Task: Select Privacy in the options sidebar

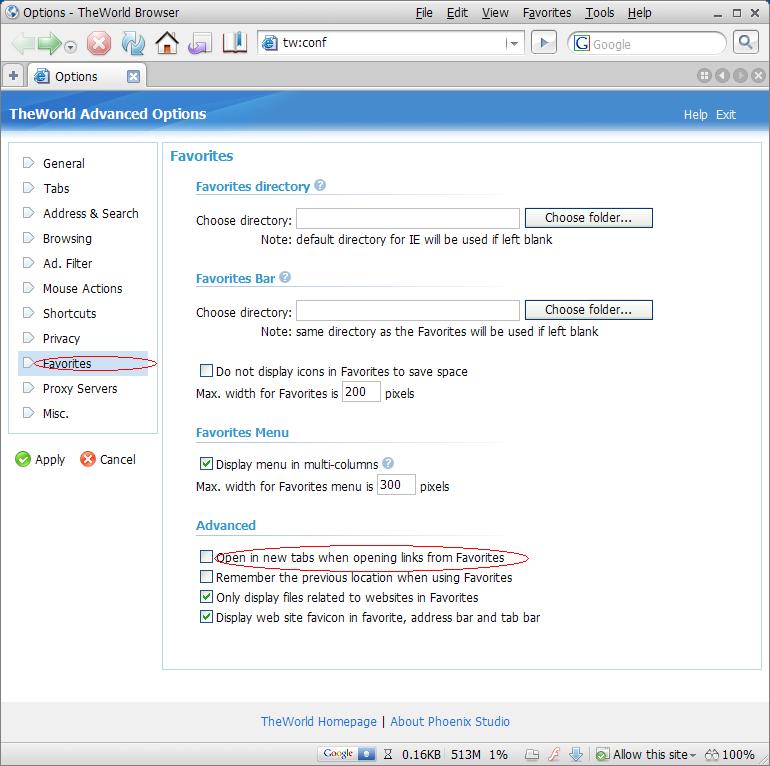Action: tap(61, 339)
